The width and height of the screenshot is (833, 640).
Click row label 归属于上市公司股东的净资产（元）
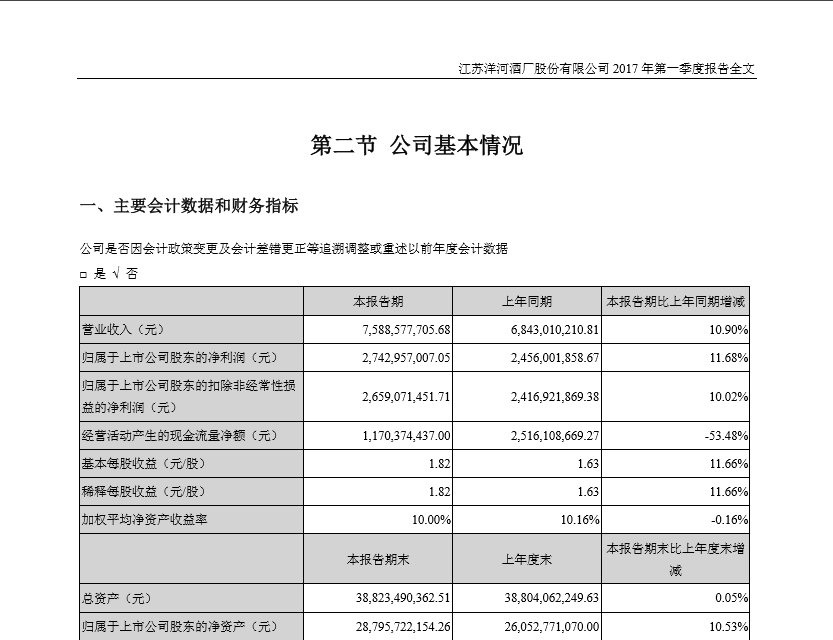point(180,627)
